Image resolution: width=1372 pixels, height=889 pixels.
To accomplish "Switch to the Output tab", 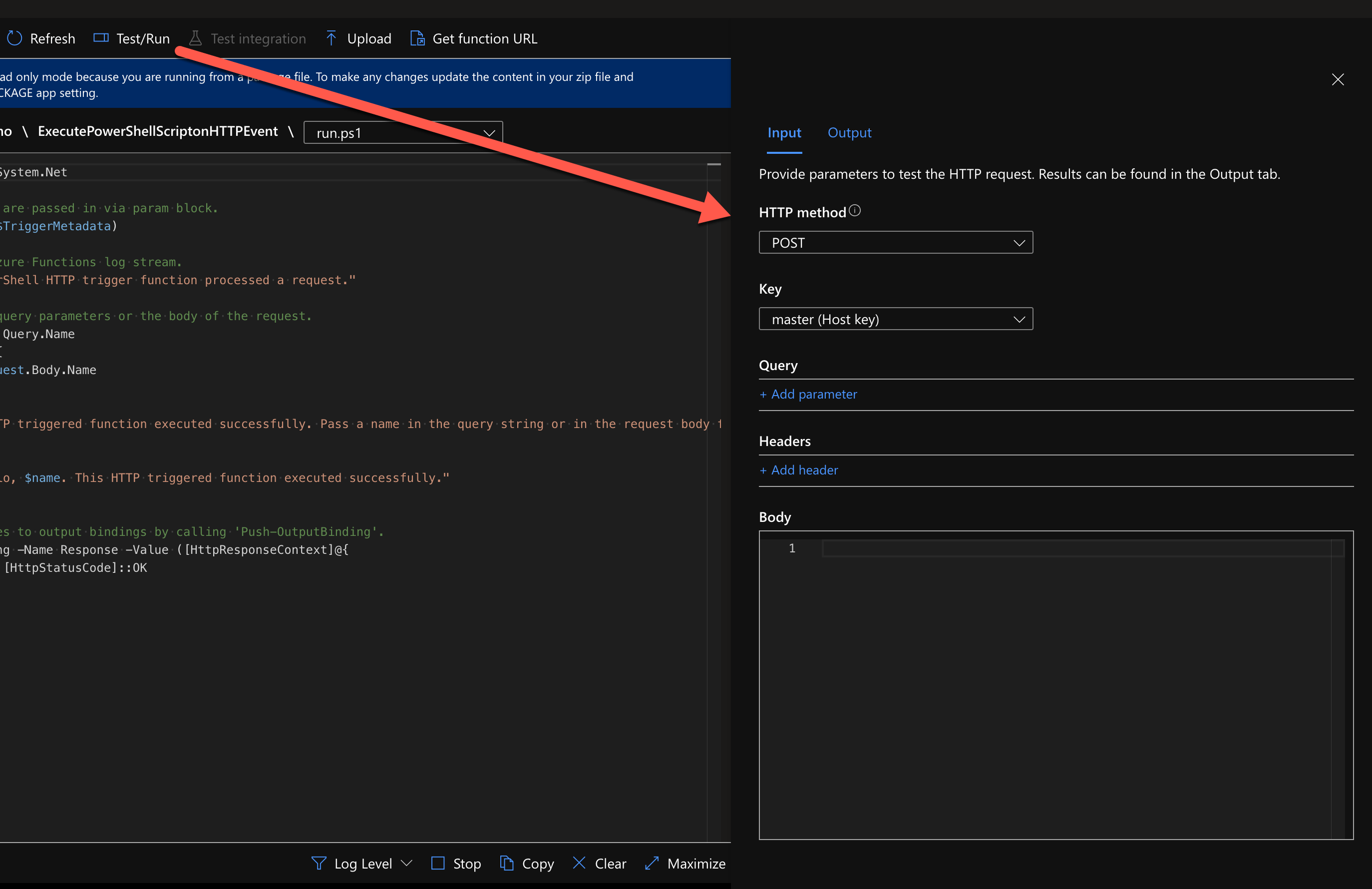I will tap(849, 133).
